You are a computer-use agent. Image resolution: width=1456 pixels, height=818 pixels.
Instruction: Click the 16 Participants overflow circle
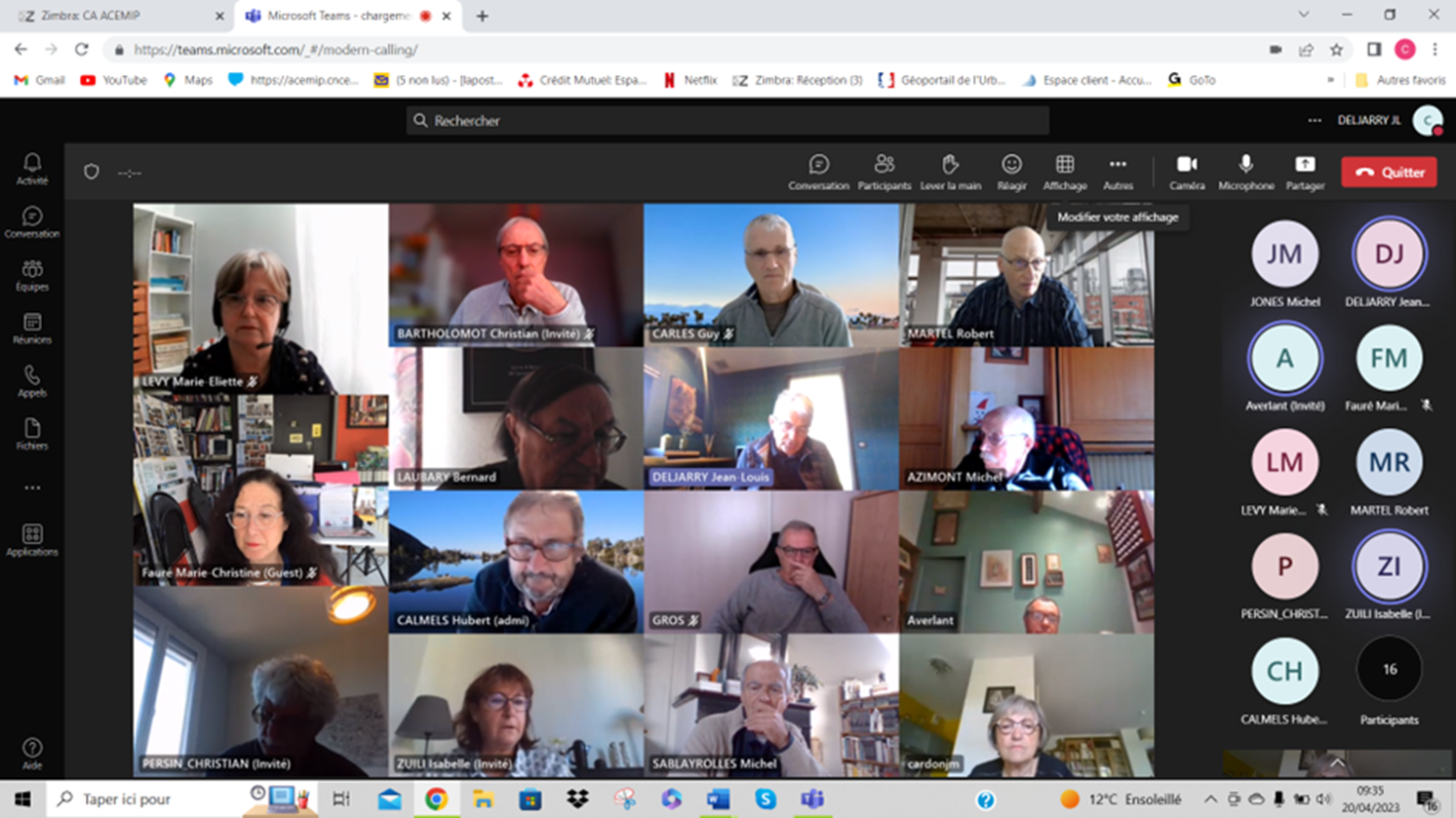(1389, 670)
